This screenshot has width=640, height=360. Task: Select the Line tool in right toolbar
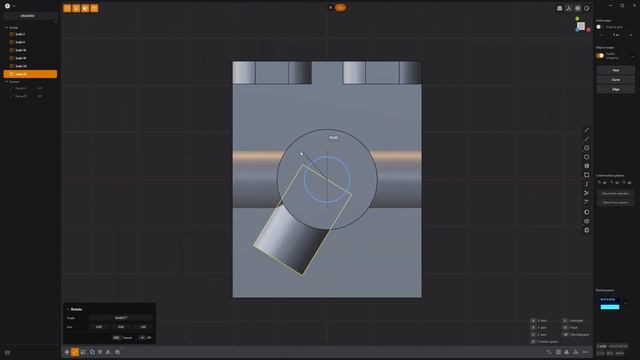pos(587,130)
